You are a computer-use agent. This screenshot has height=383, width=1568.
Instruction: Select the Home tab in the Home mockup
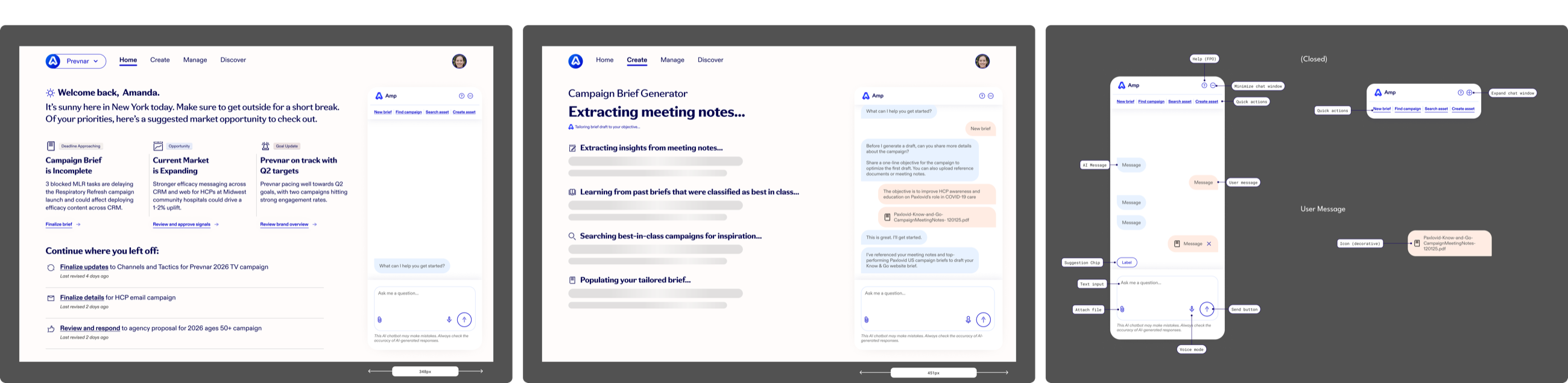click(x=128, y=60)
